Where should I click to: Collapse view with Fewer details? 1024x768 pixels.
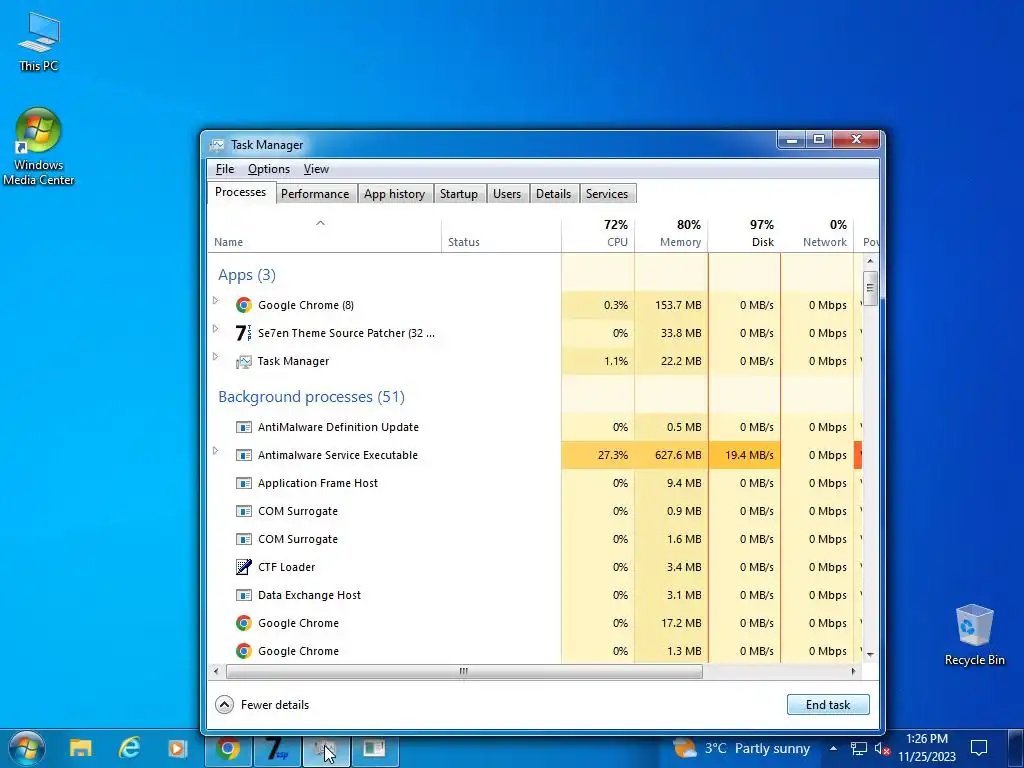262,705
